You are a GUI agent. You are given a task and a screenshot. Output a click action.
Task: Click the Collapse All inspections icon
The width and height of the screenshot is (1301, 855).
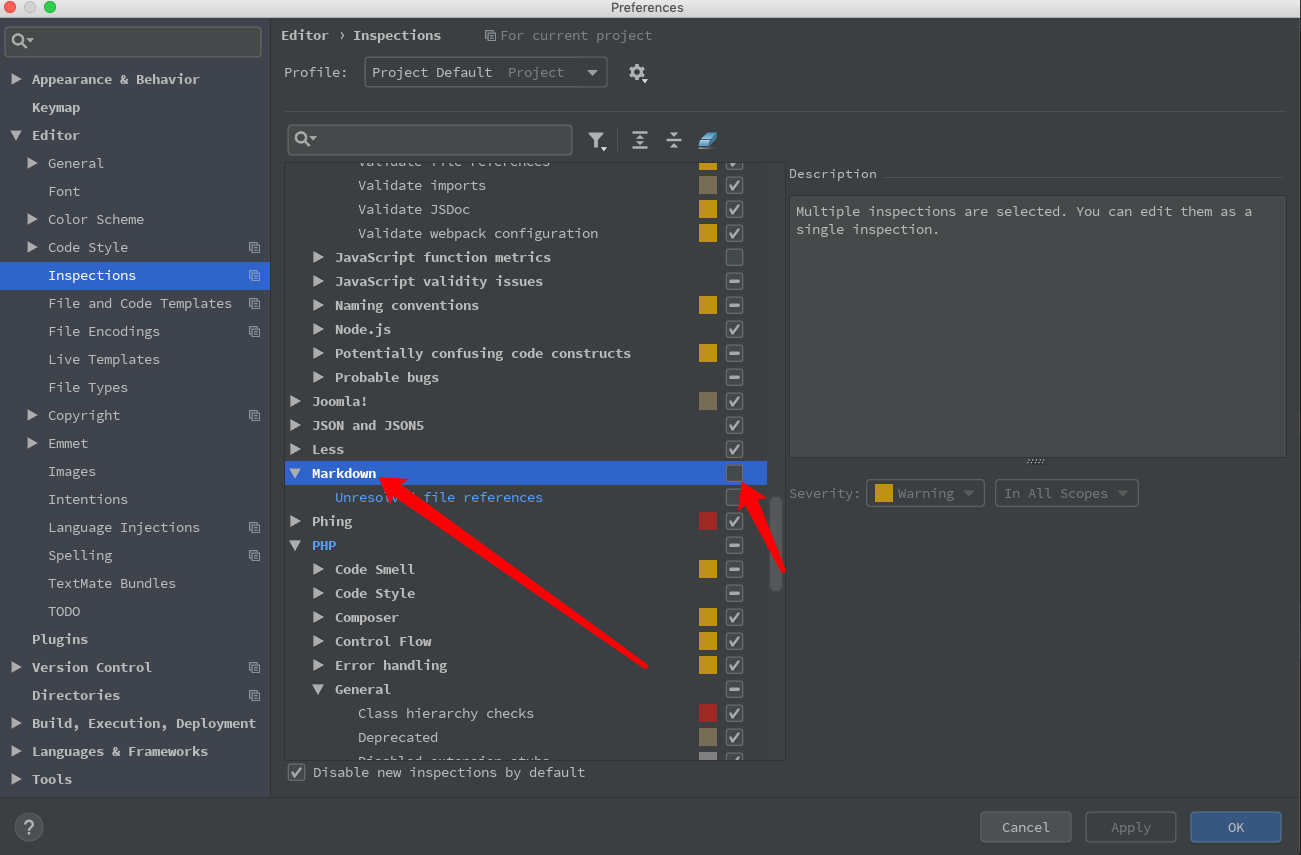pos(674,140)
